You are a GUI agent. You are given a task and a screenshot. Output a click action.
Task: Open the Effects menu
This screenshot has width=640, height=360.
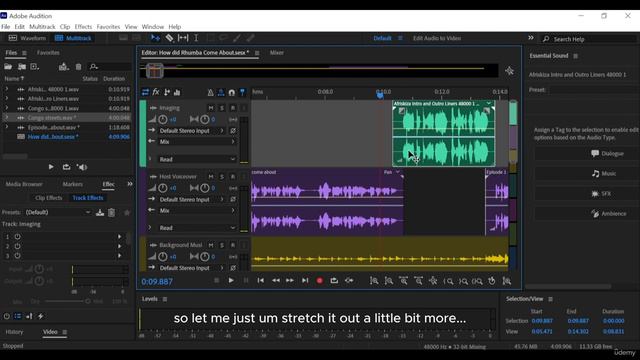point(83,27)
